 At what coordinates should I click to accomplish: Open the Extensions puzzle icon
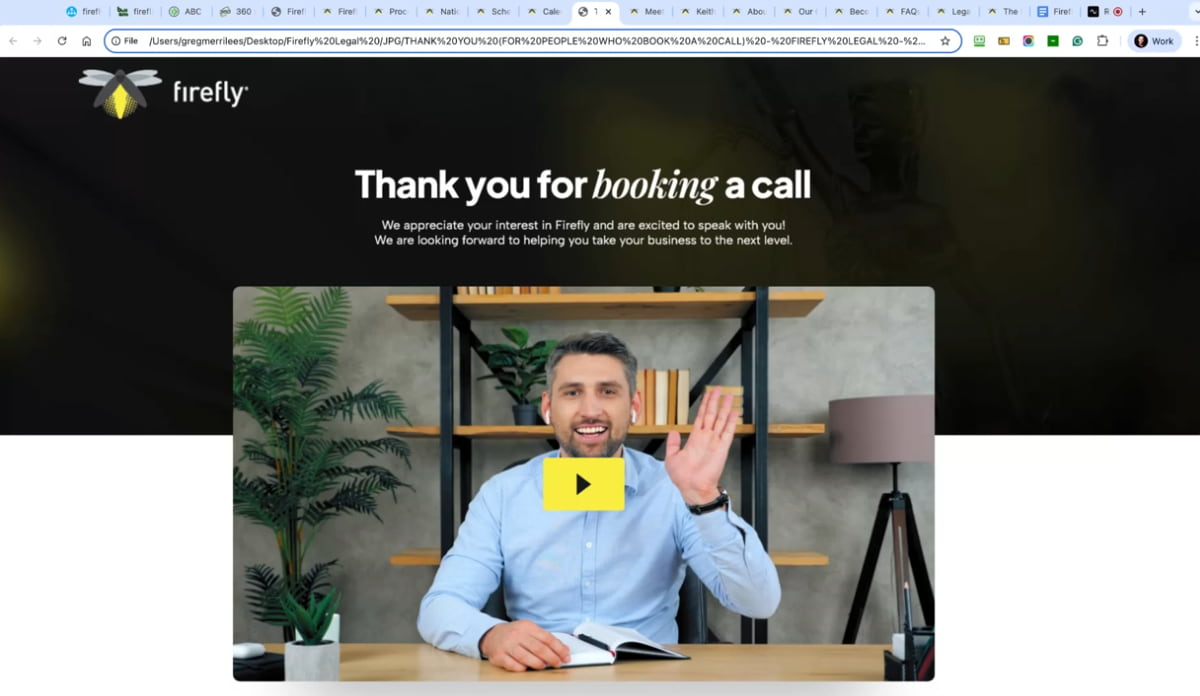coord(1102,41)
